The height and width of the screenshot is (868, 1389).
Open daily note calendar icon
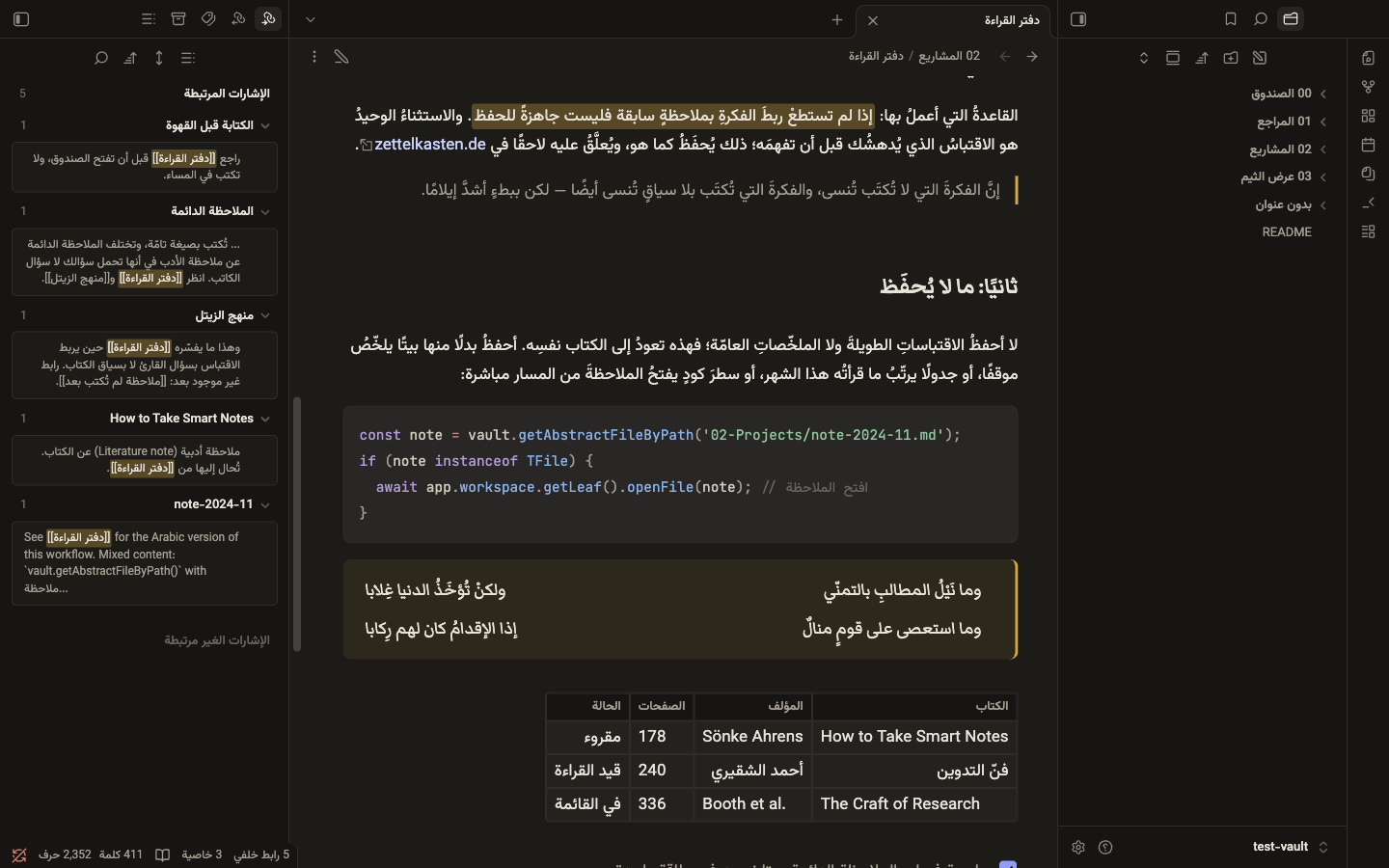click(1368, 145)
